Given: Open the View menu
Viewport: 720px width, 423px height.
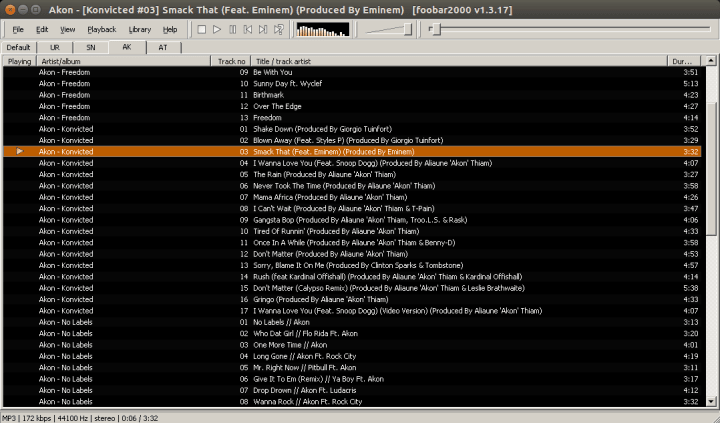Looking at the screenshot, I should pos(68,29).
